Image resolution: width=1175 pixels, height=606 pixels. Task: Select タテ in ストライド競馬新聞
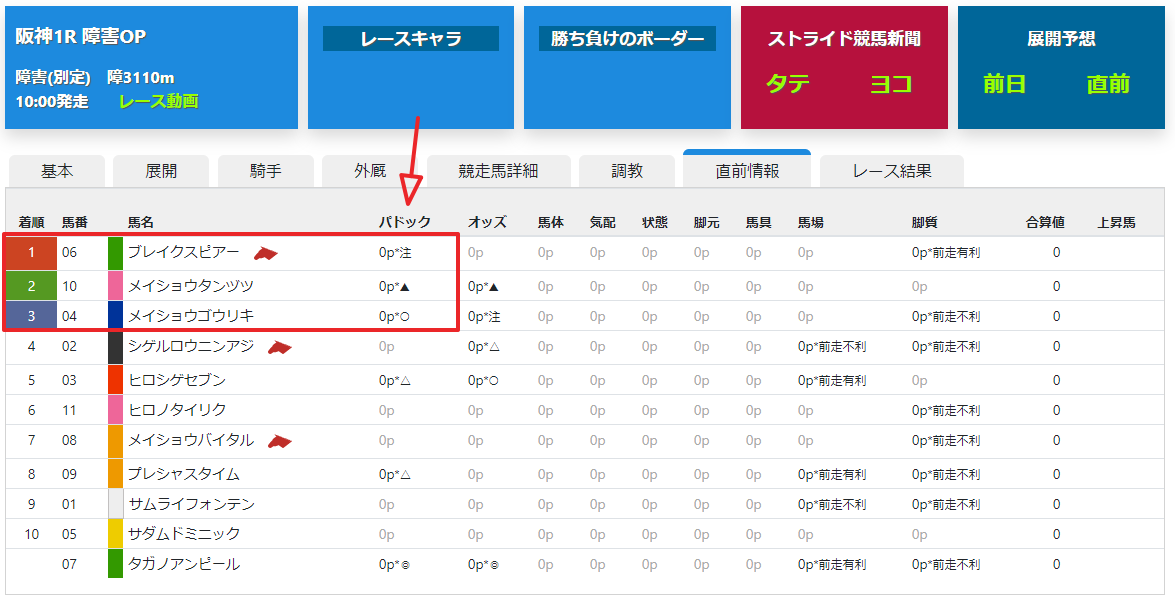tap(788, 84)
